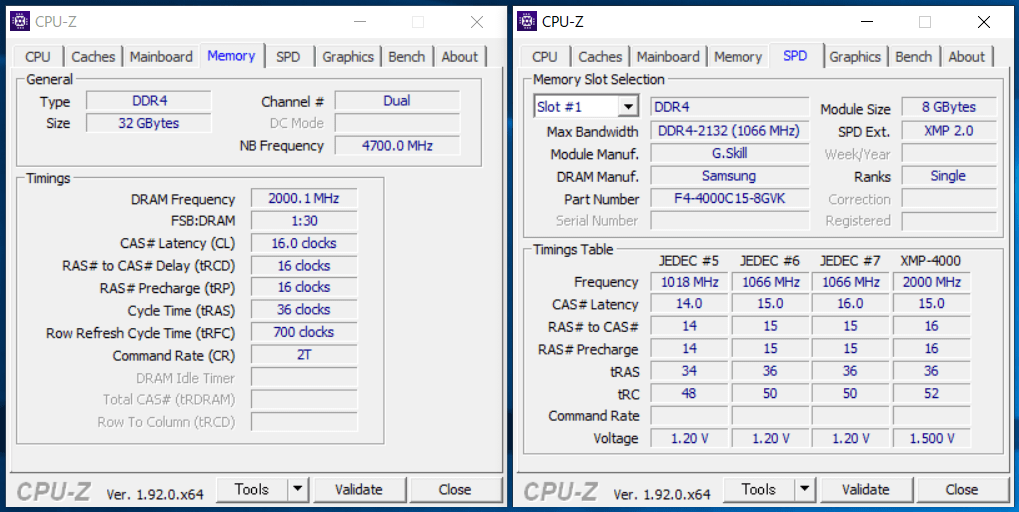The height and width of the screenshot is (512, 1019).
Task: Click Module Size 8 GBytes field
Action: pyautogui.click(x=949, y=107)
